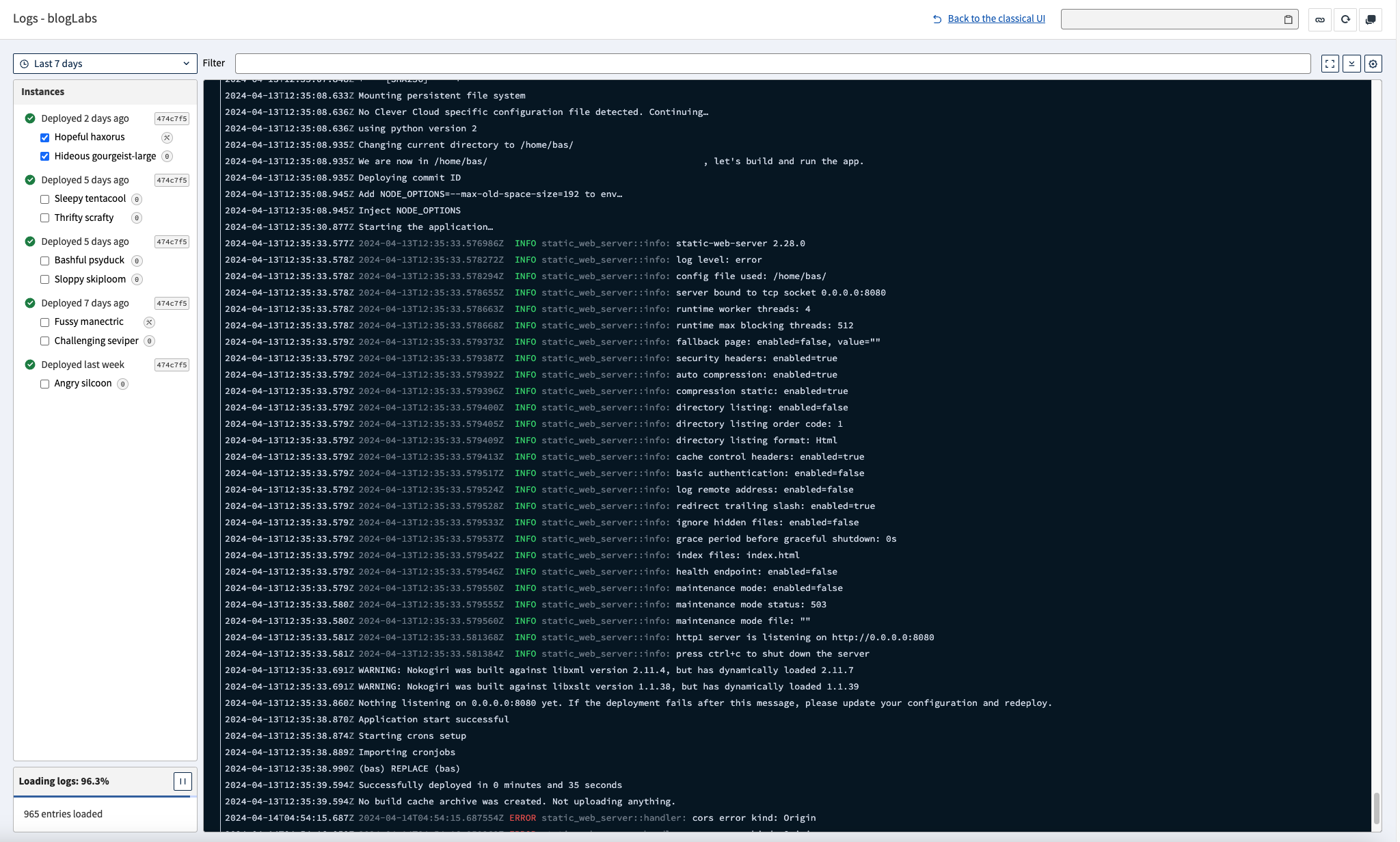Jump to bottom of logs with scroll-down icon
Screen dimensions: 1400x842
[x=1352, y=64]
